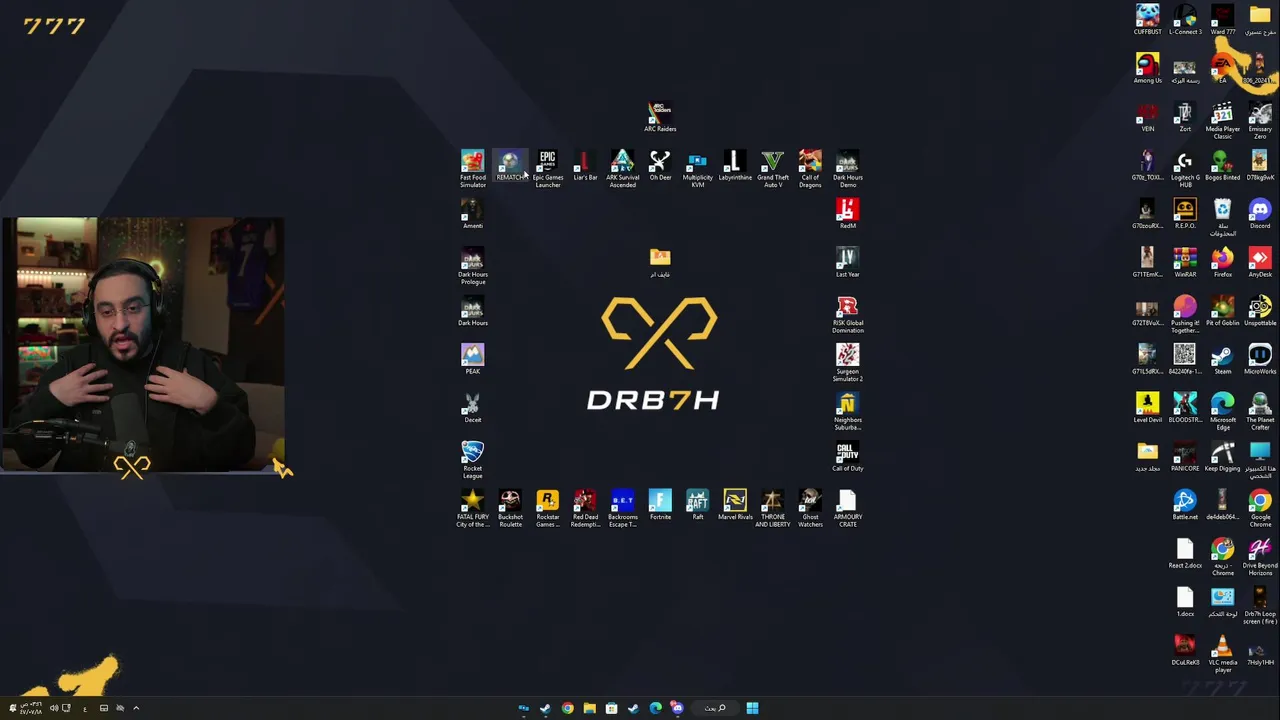Select the Logitech G HUB icon
Screen dimensions: 1280x720
[x=1185, y=169]
